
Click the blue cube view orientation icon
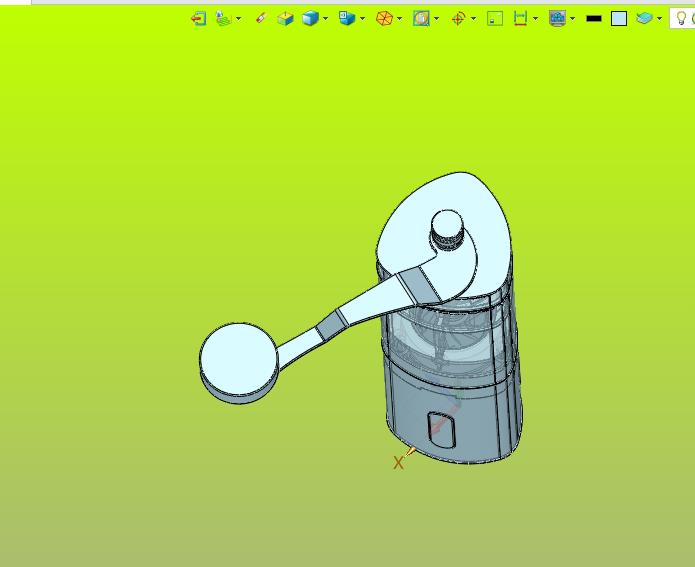point(347,18)
